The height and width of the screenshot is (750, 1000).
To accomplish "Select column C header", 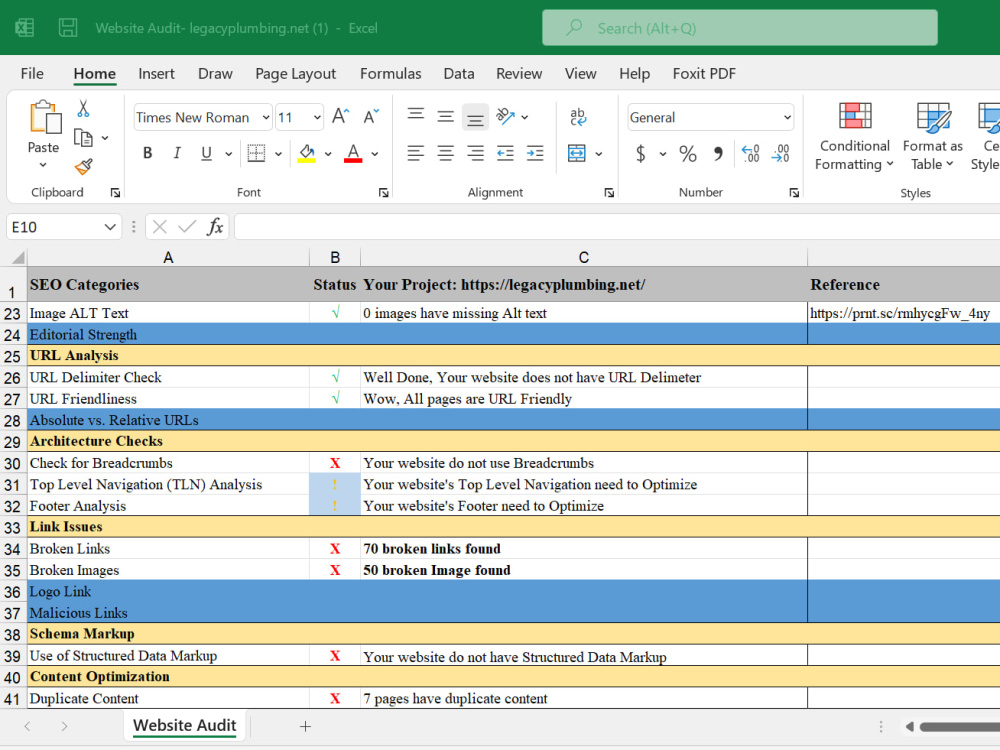I will click(584, 257).
